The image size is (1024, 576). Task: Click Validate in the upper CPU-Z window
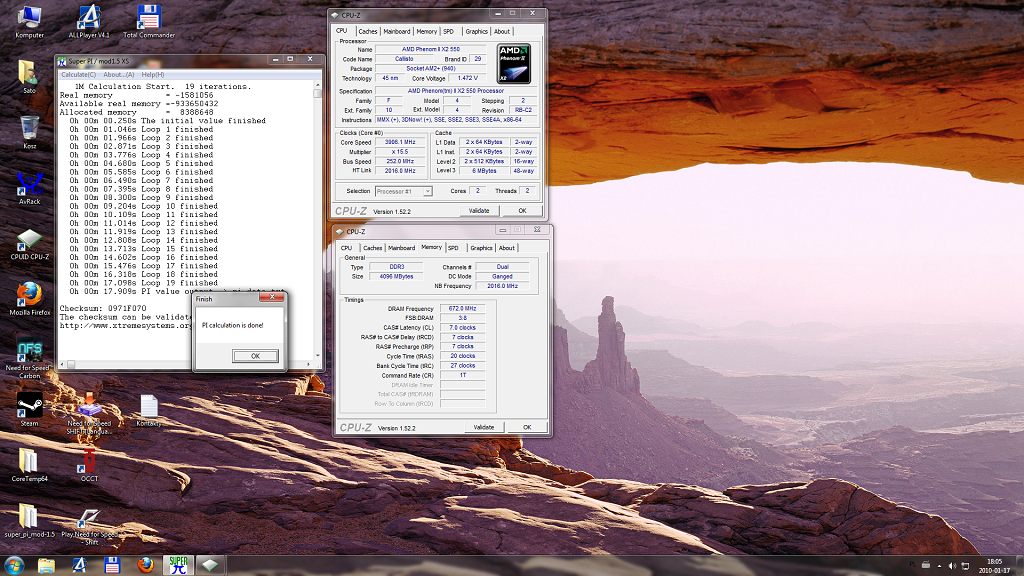pos(479,211)
